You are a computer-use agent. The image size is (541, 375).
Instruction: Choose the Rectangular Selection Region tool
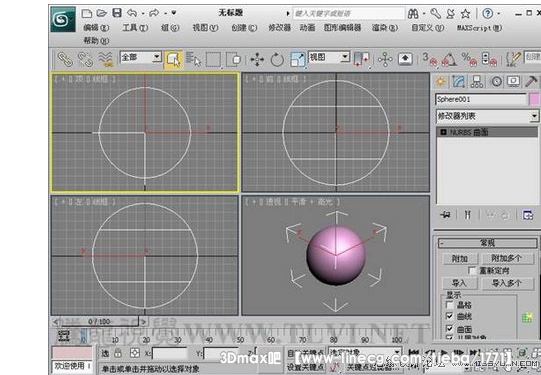[213, 59]
